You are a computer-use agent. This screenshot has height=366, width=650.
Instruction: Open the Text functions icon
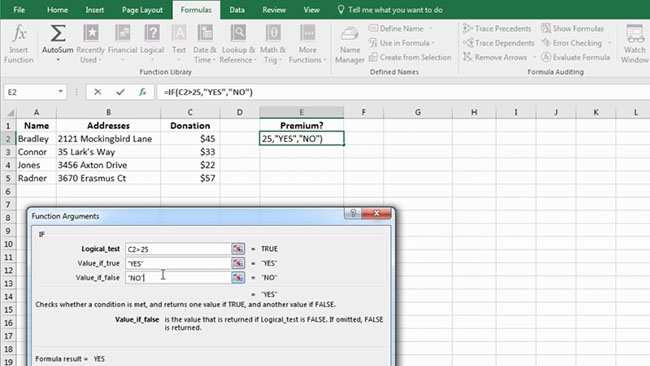point(179,33)
